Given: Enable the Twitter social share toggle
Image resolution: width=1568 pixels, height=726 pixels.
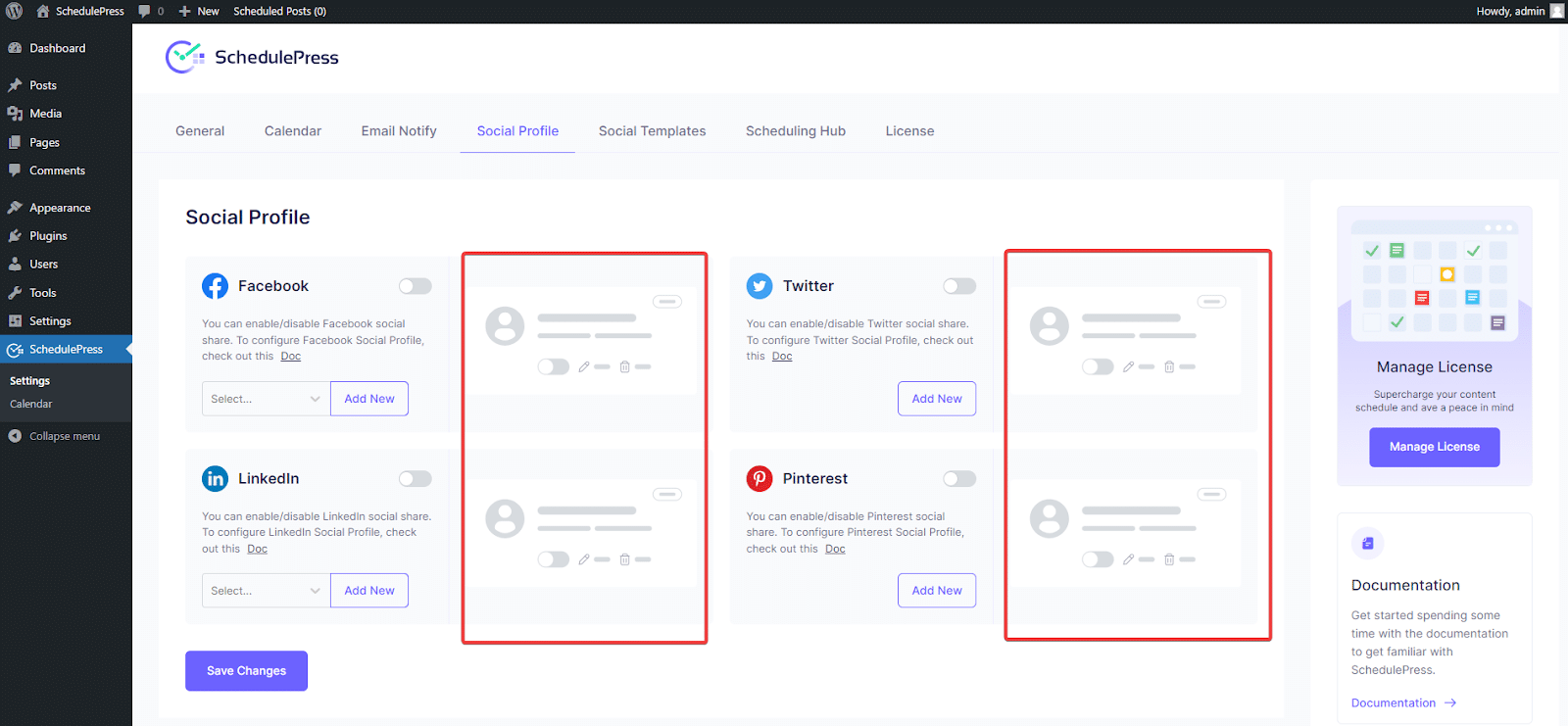Looking at the screenshot, I should pos(959,286).
